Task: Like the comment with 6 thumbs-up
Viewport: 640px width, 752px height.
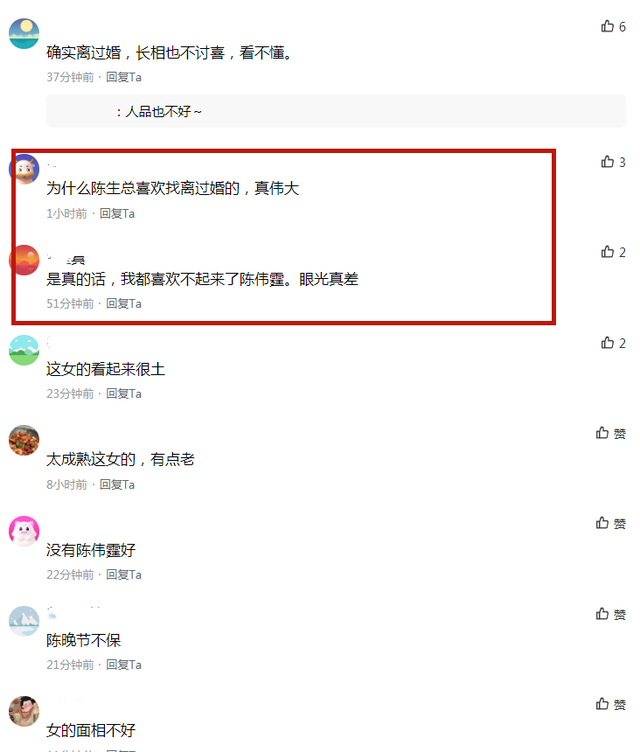Action: 613,26
